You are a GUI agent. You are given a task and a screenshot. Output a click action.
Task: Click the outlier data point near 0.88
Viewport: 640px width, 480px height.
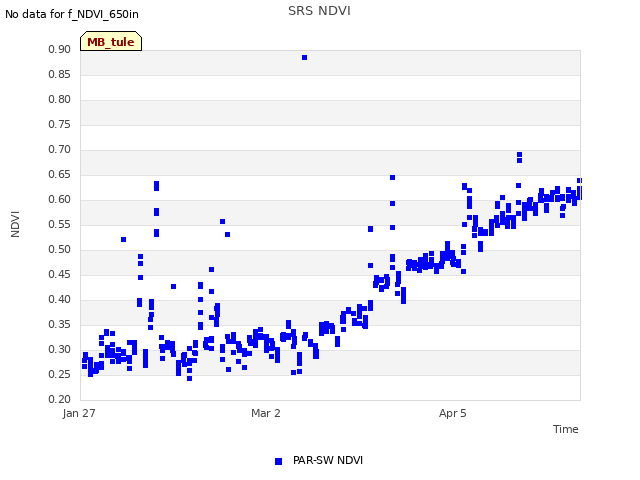click(304, 58)
